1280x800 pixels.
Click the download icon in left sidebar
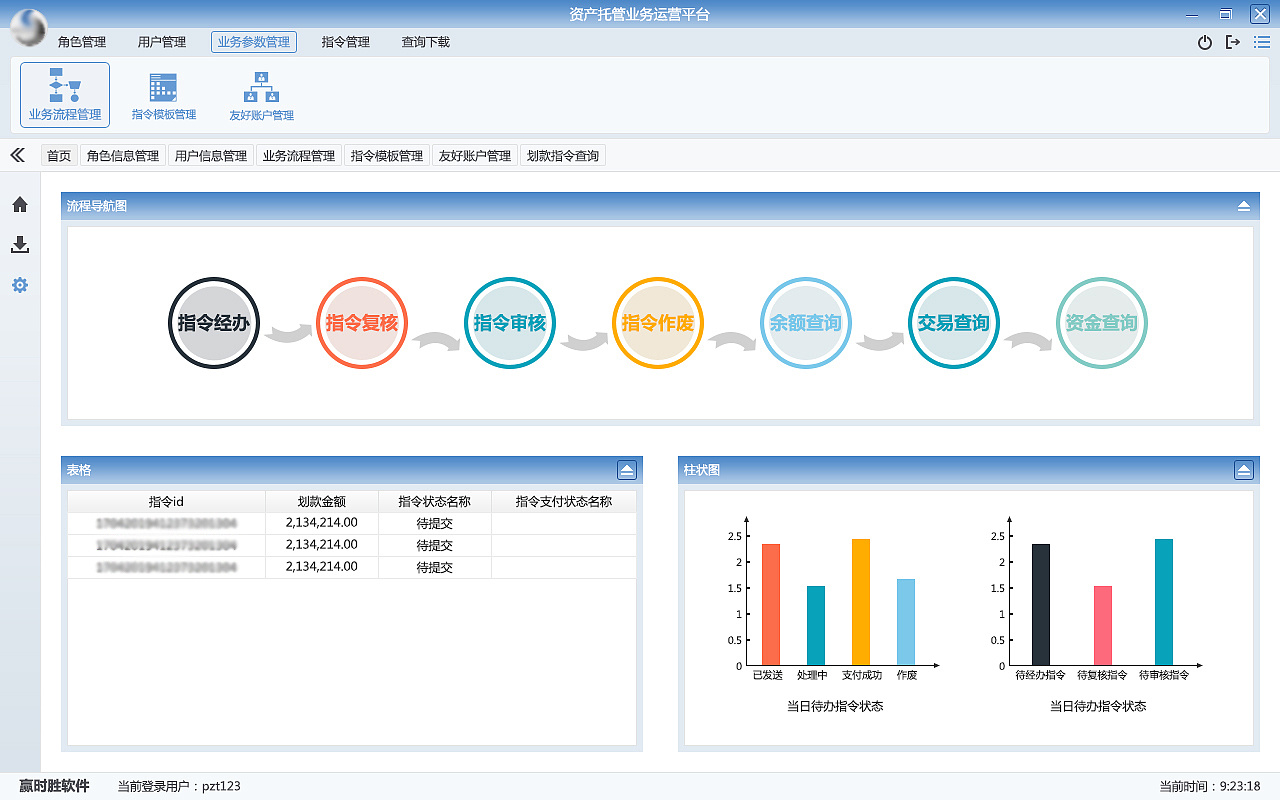[x=20, y=245]
